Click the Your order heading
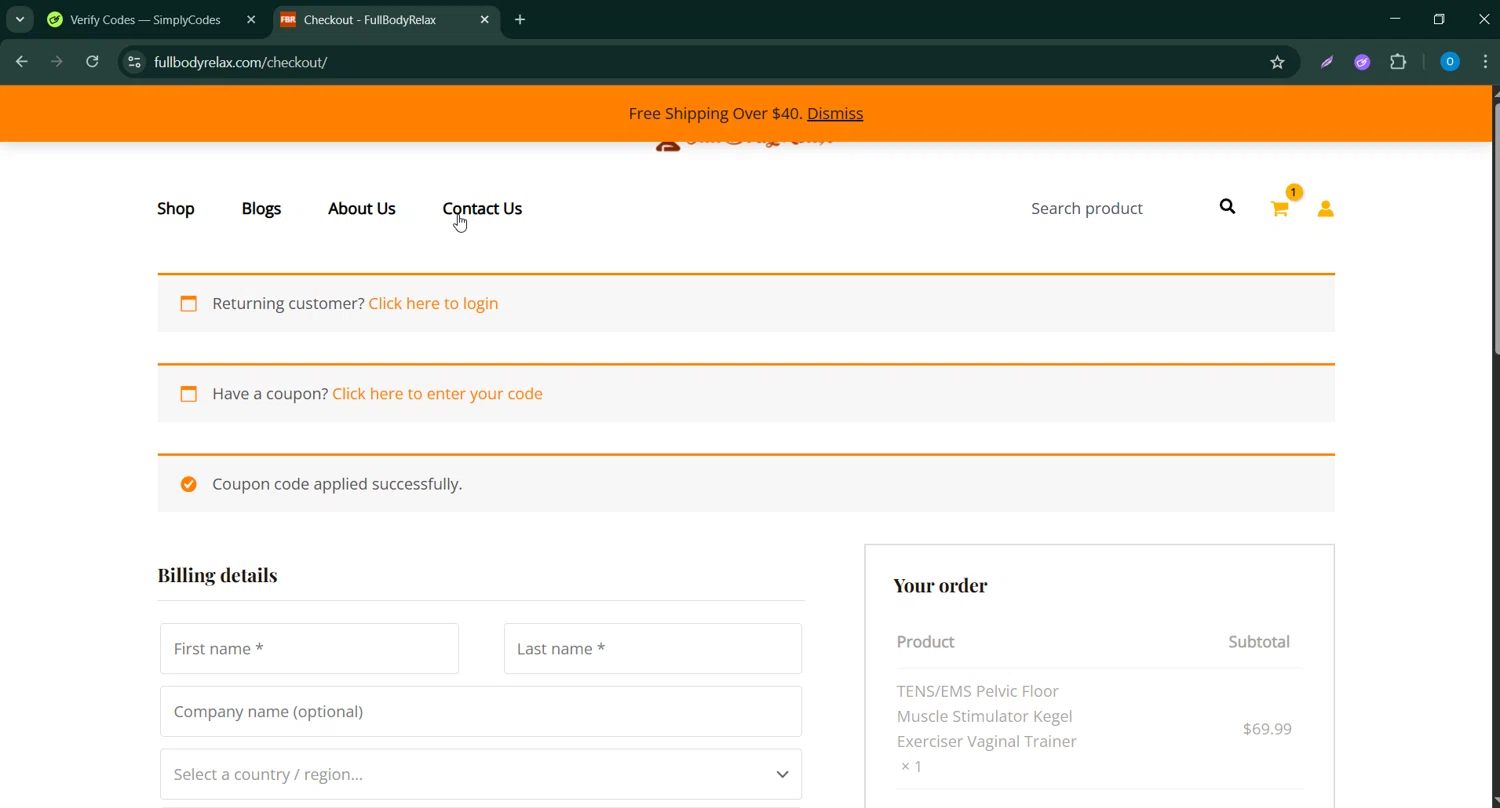The image size is (1500, 808). tap(940, 585)
